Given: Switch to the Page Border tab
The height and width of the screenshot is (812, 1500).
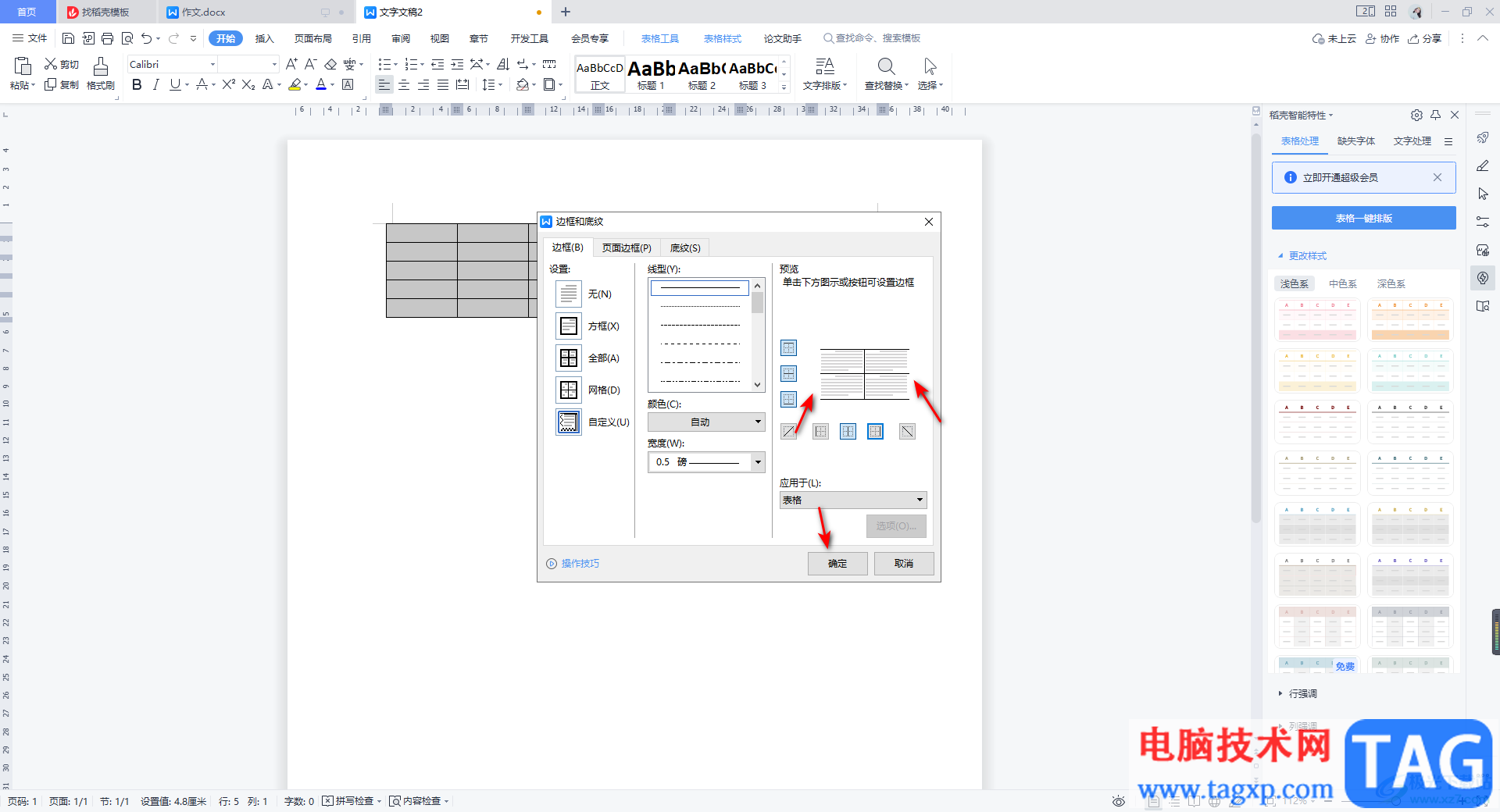Looking at the screenshot, I should pyautogui.click(x=627, y=248).
